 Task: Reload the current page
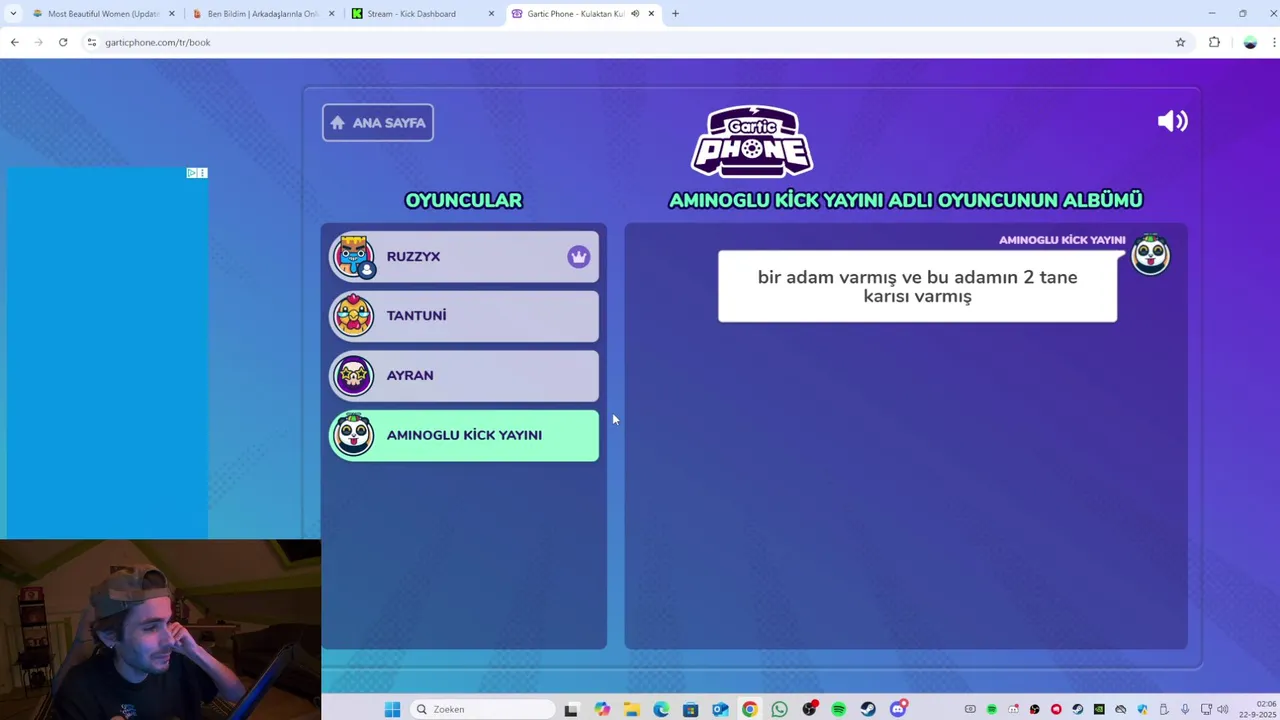click(x=63, y=42)
